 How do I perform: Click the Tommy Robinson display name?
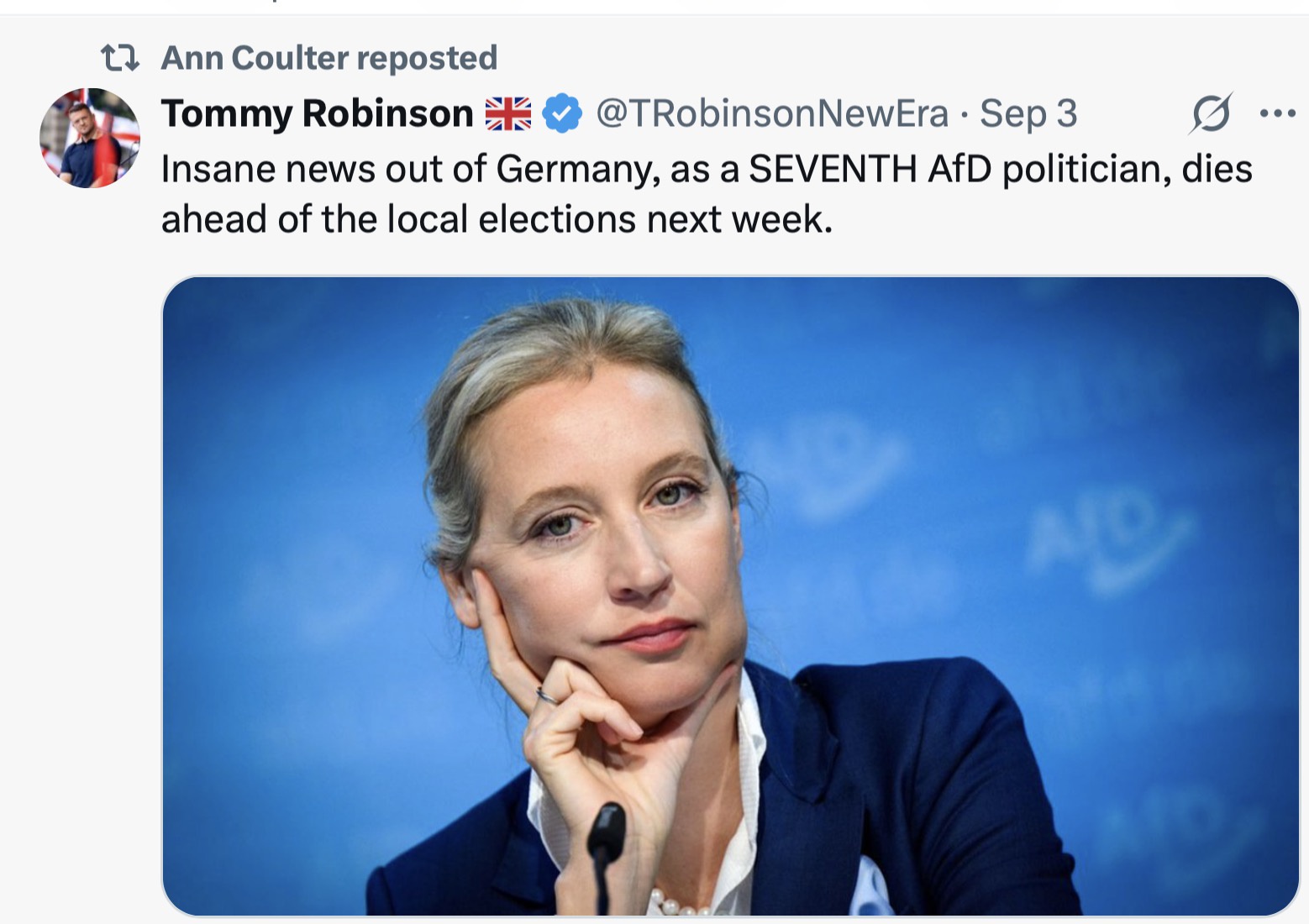(317, 113)
